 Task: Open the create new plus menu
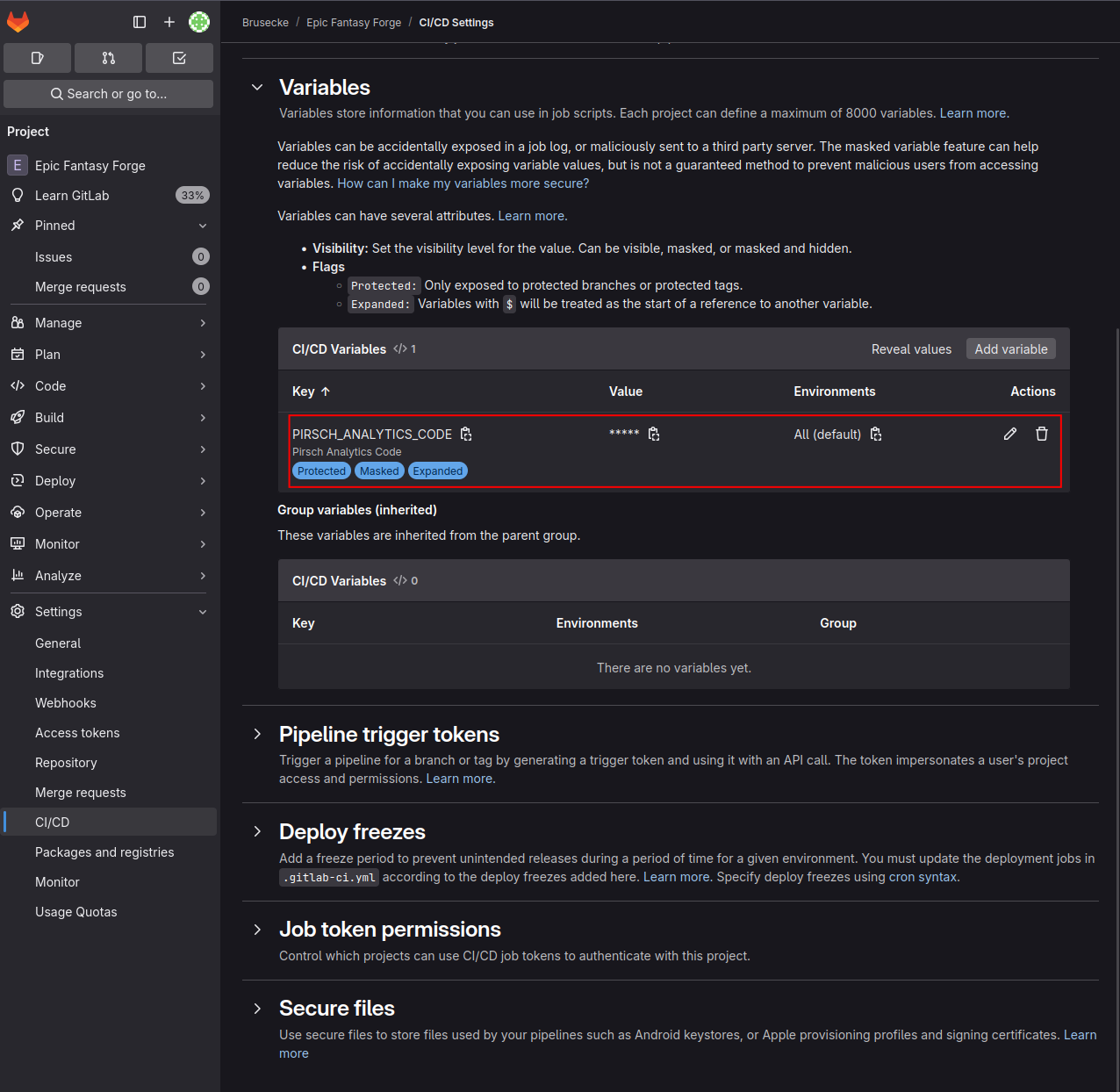click(169, 22)
